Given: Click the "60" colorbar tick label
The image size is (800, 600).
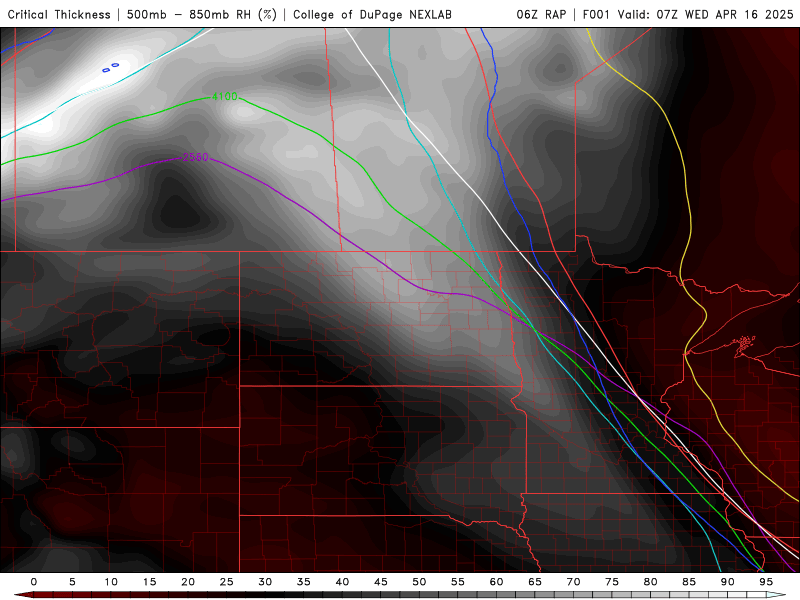Looking at the screenshot, I should coord(496,582).
